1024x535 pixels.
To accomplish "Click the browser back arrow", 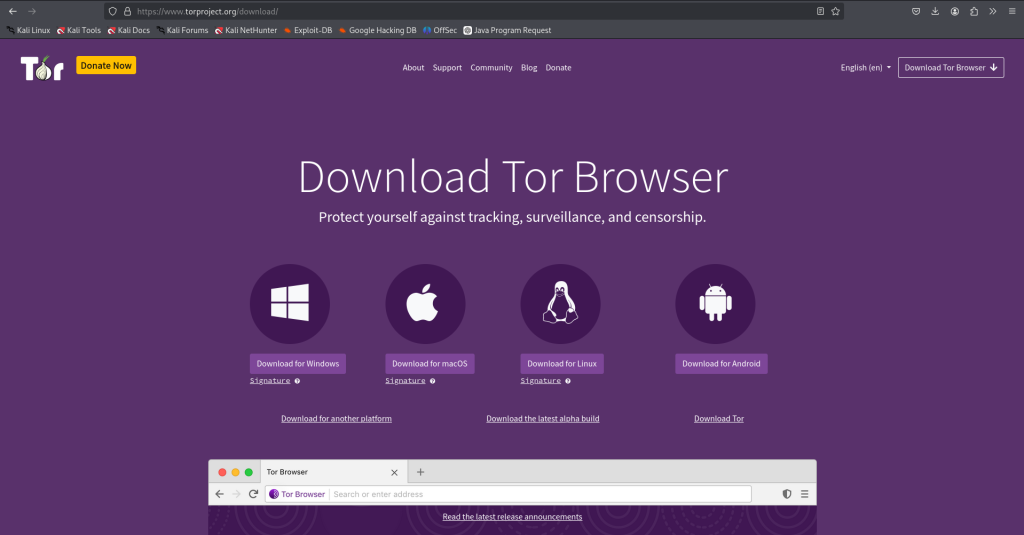I will point(12,11).
